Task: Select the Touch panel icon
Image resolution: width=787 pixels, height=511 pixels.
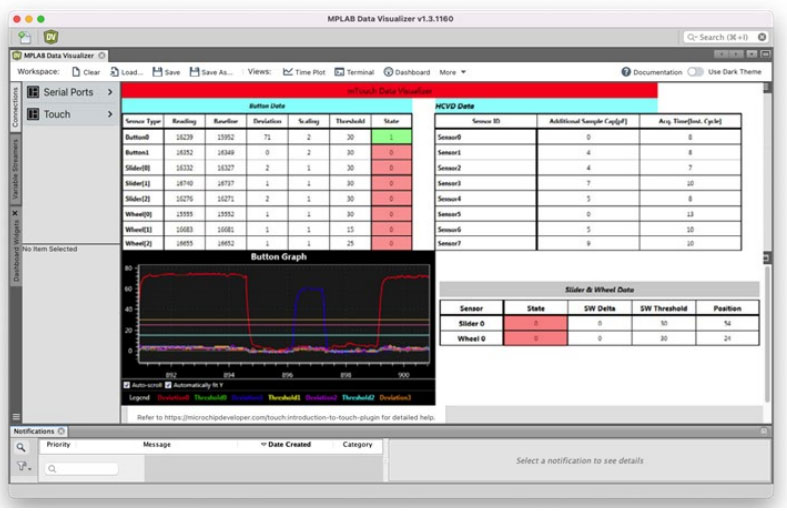Action: click(x=33, y=114)
